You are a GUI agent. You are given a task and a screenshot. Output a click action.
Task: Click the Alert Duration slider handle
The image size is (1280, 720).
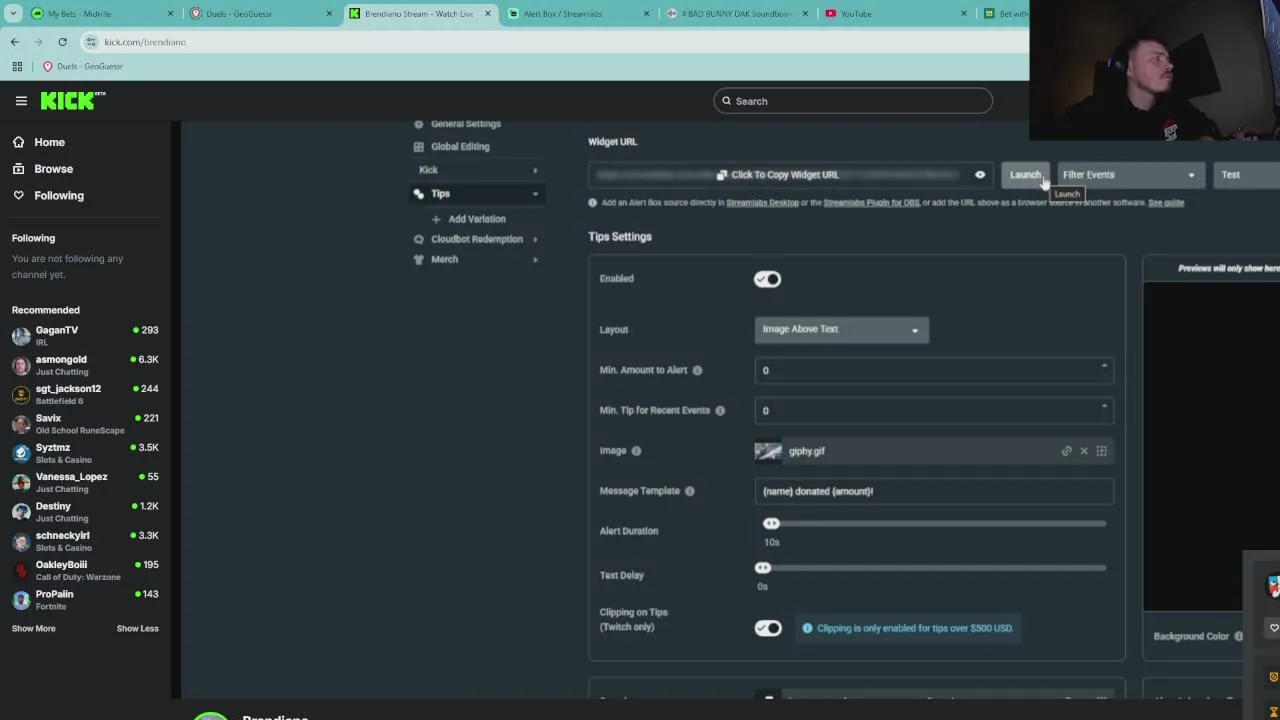pos(771,524)
